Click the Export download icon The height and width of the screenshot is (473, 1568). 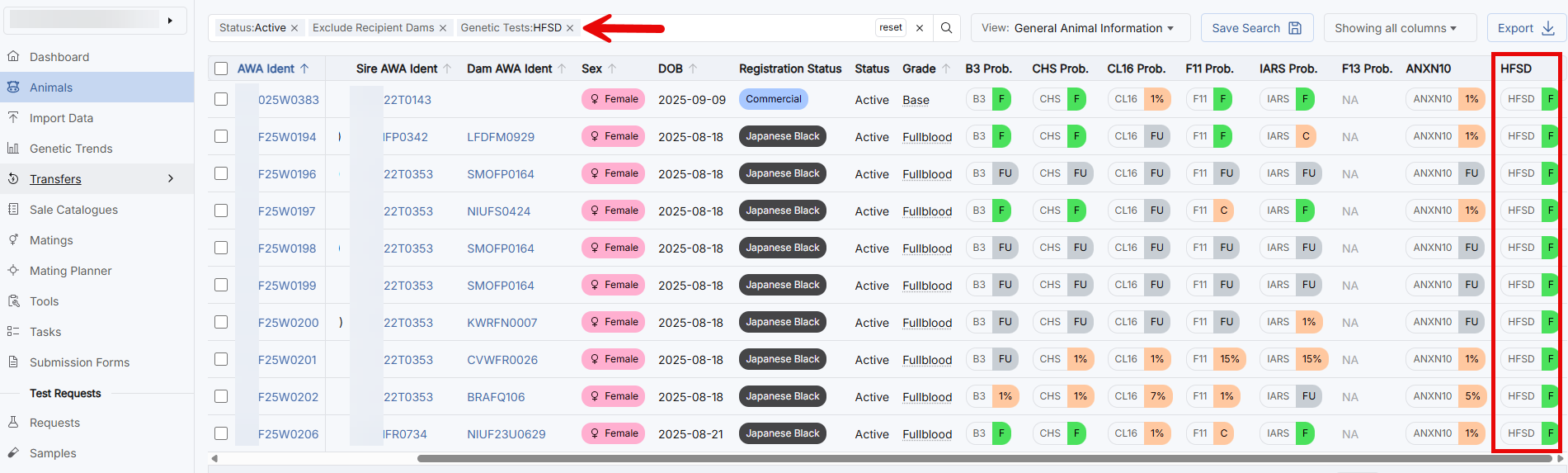(1548, 28)
